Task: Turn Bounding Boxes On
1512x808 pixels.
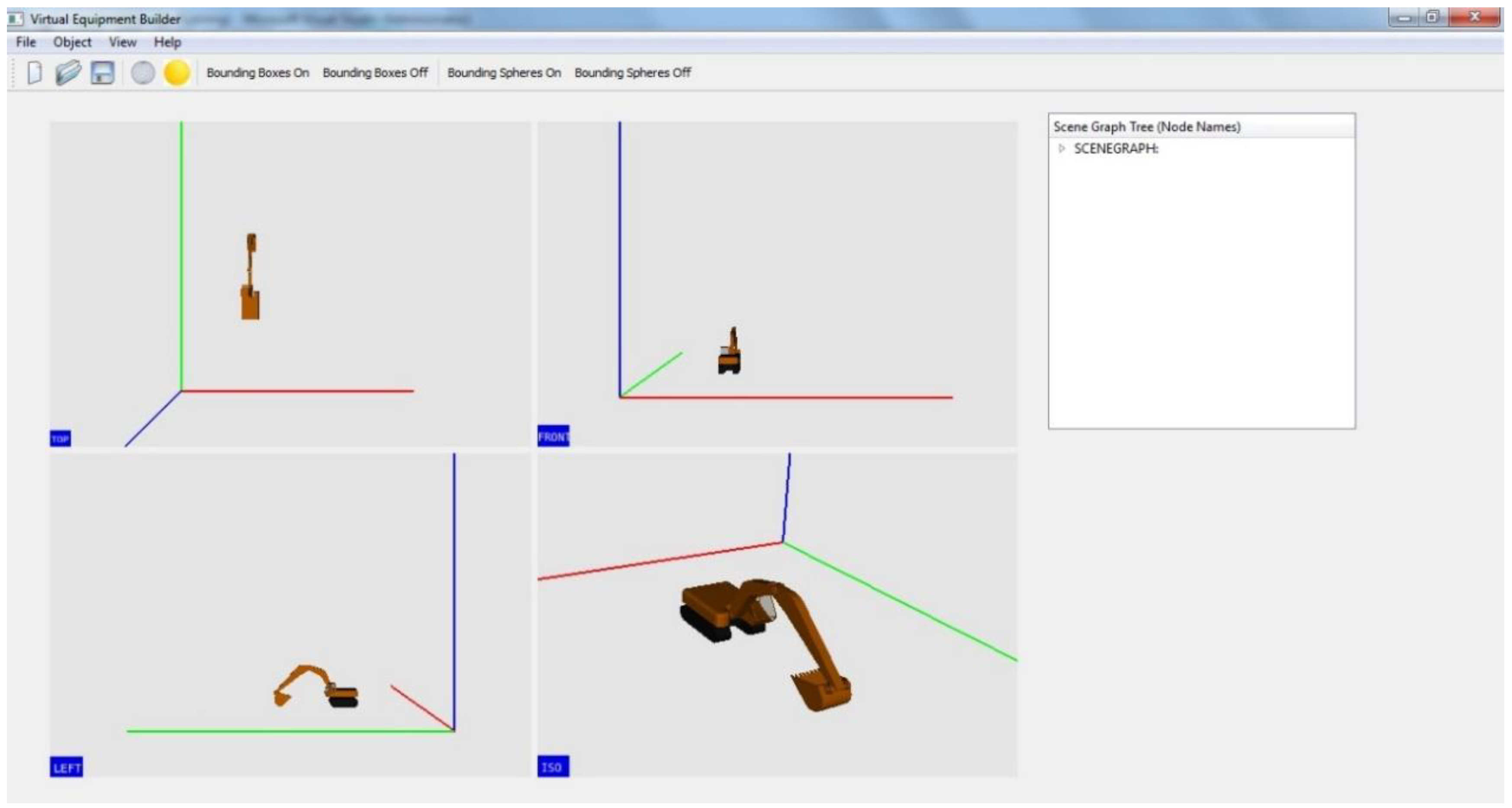Action: point(257,73)
